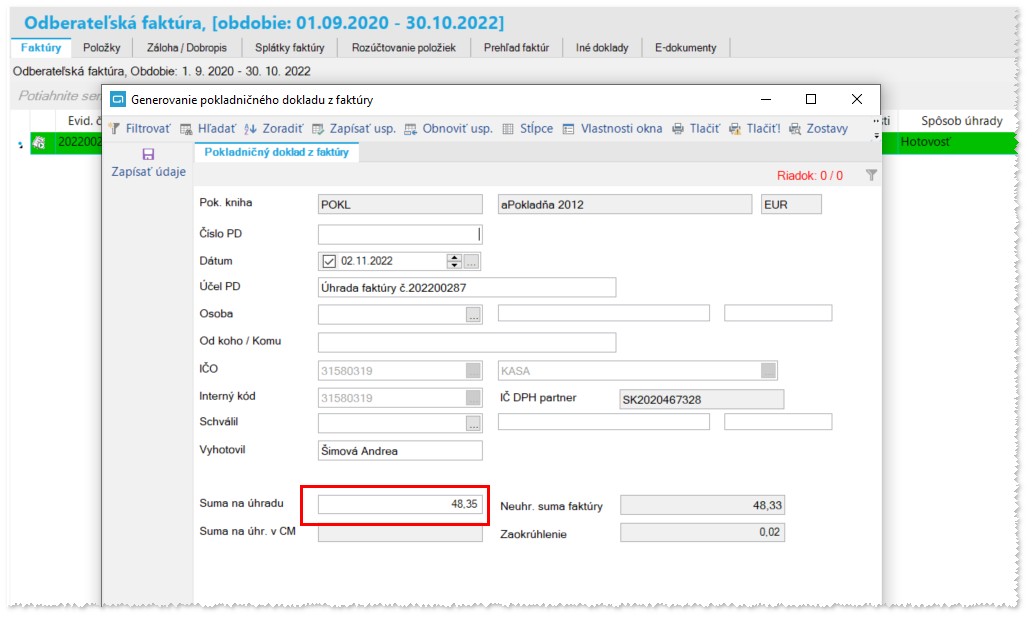The height and width of the screenshot is (620, 1032).
Task: Click Vlastnosti okna in the toolbar
Action: 621,129
